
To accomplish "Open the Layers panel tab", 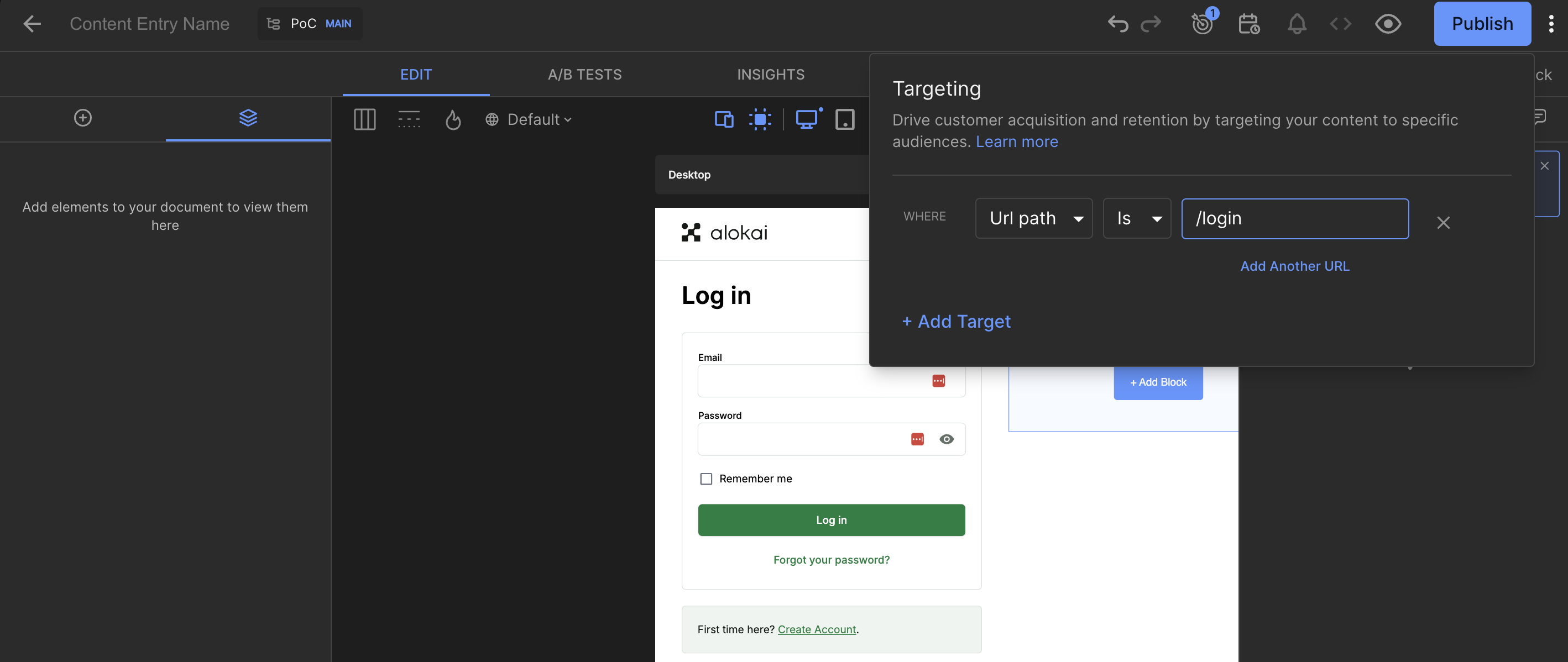I will coord(248,118).
